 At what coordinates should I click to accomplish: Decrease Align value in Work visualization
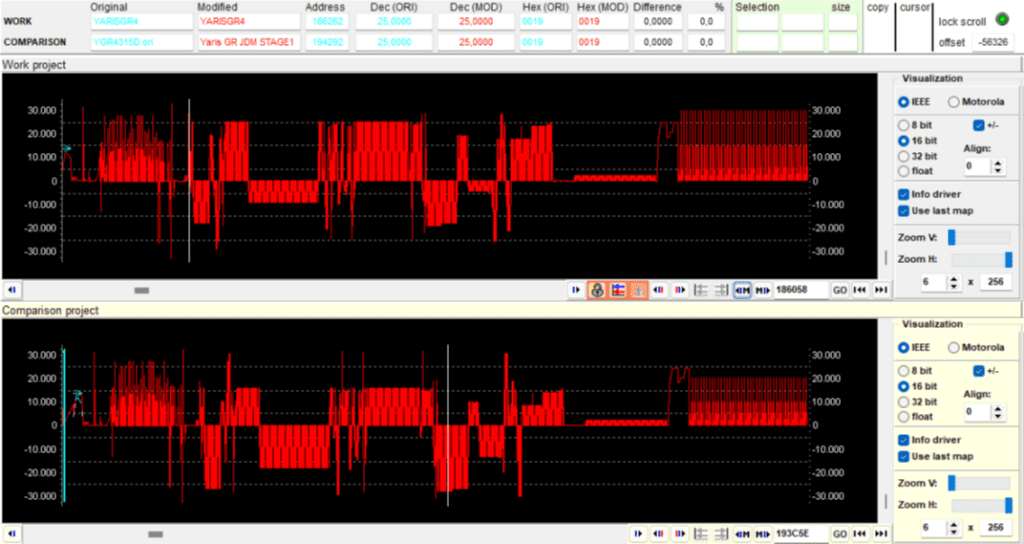pos(997,170)
